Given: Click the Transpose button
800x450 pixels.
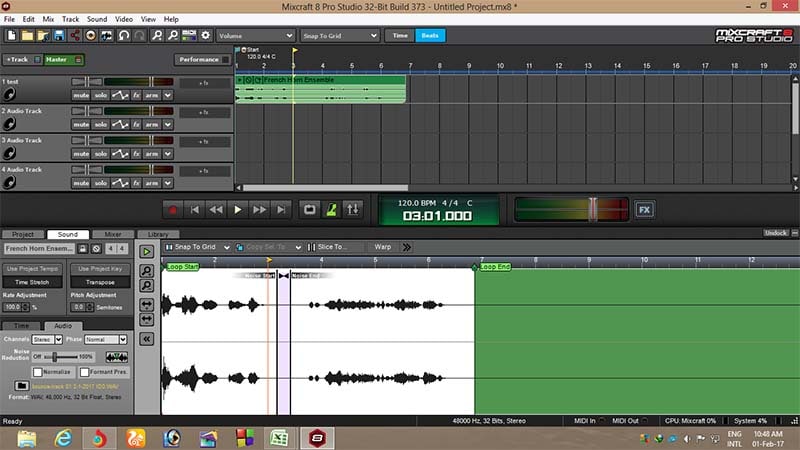Looking at the screenshot, I should tap(100, 282).
